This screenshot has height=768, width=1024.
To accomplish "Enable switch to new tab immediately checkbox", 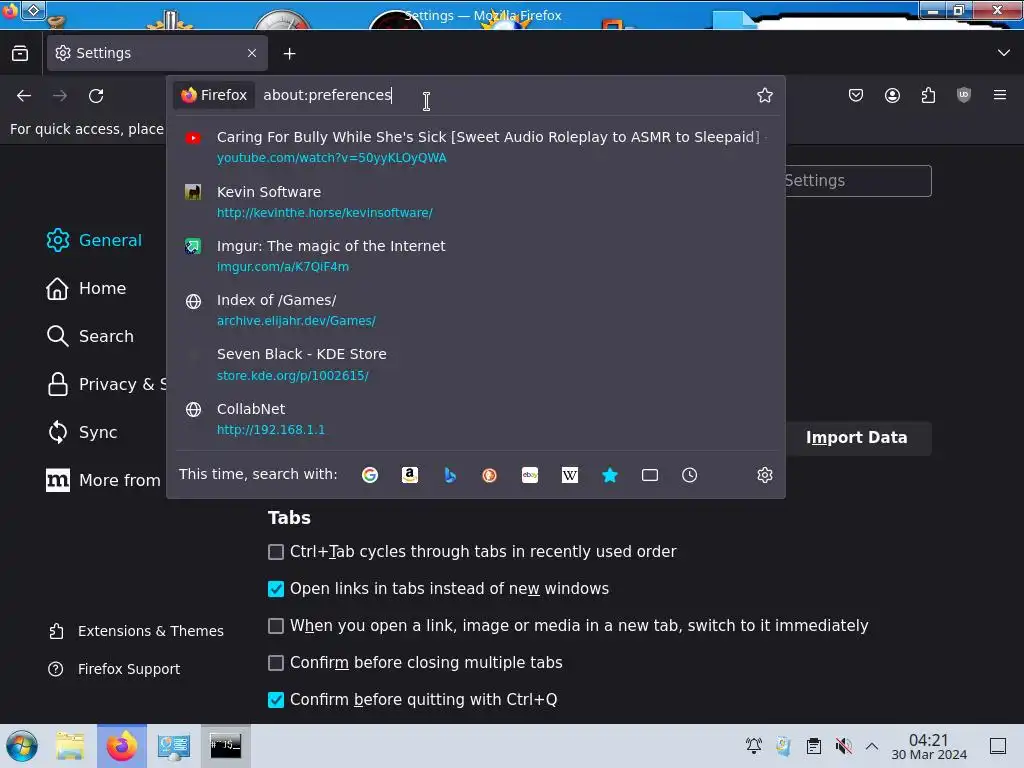I will coord(276,626).
